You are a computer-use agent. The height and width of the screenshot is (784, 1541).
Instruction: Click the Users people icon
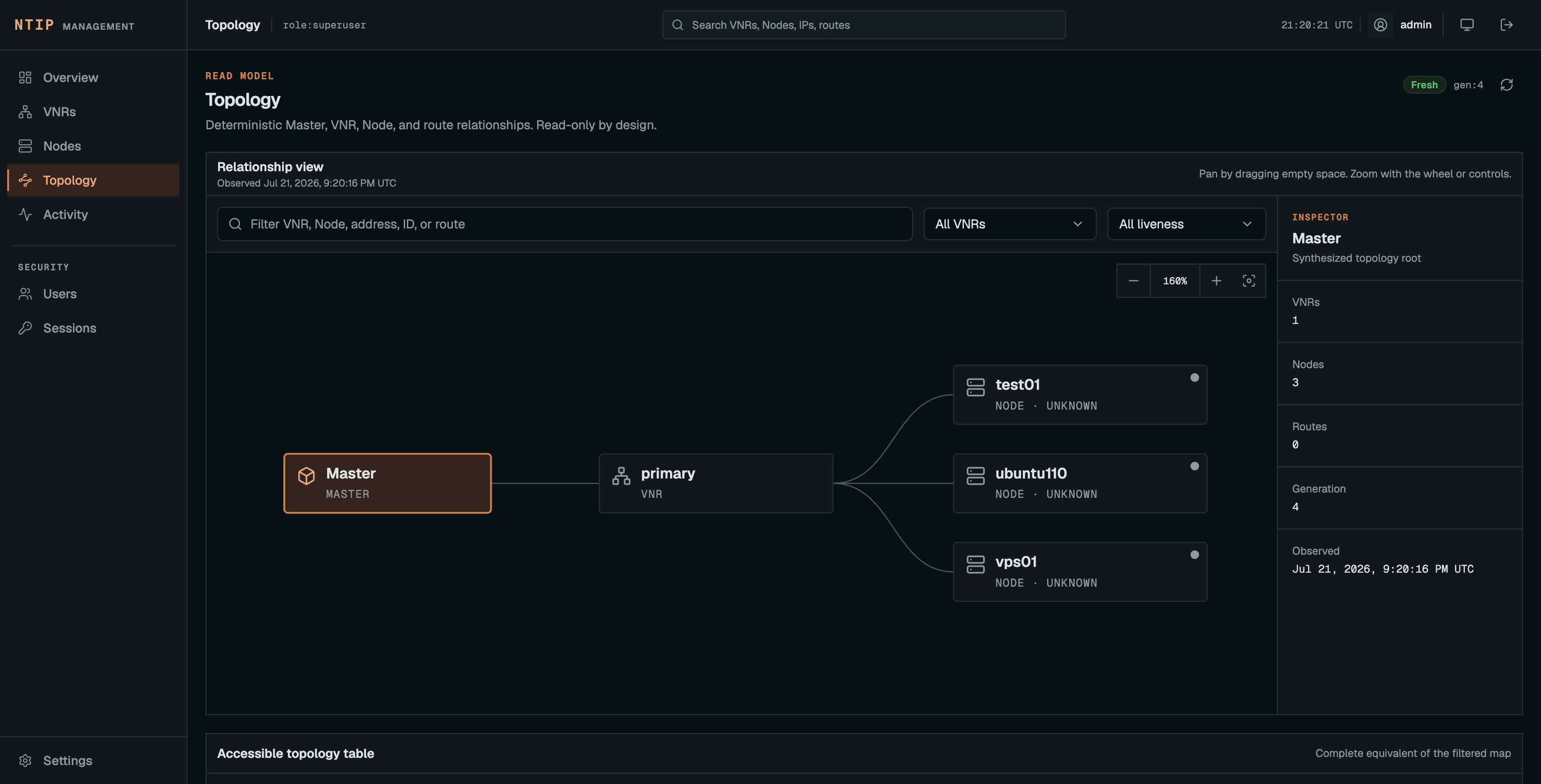coord(25,294)
